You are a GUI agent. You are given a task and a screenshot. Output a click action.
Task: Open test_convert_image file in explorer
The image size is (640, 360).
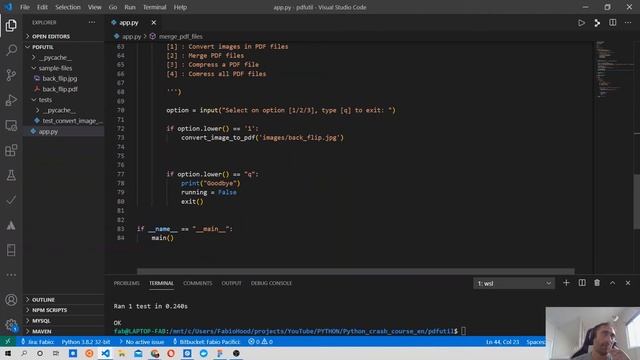click(64, 121)
